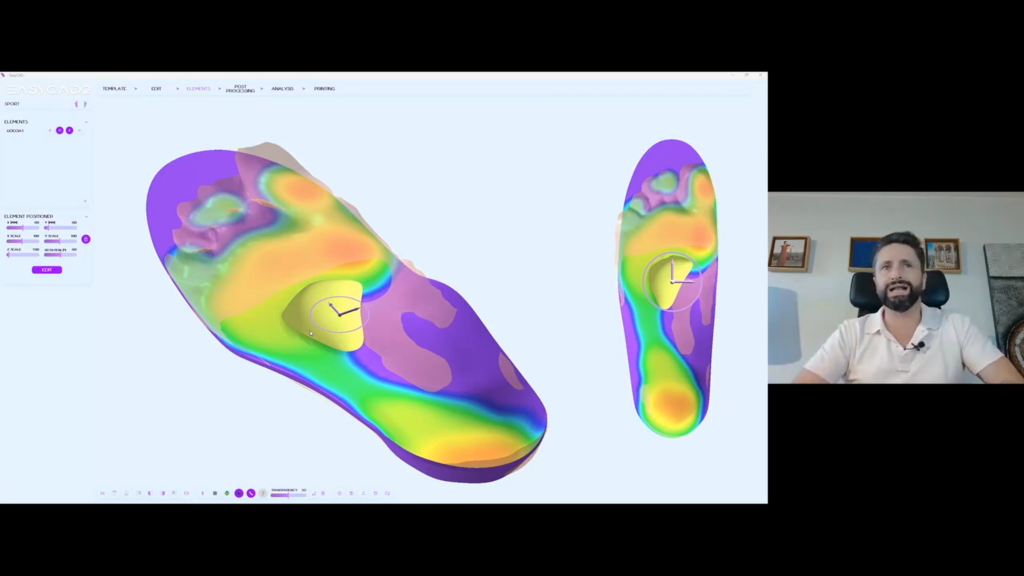Click the export icon right of transparency slider
This screenshot has width=1024, height=576.
click(314, 492)
